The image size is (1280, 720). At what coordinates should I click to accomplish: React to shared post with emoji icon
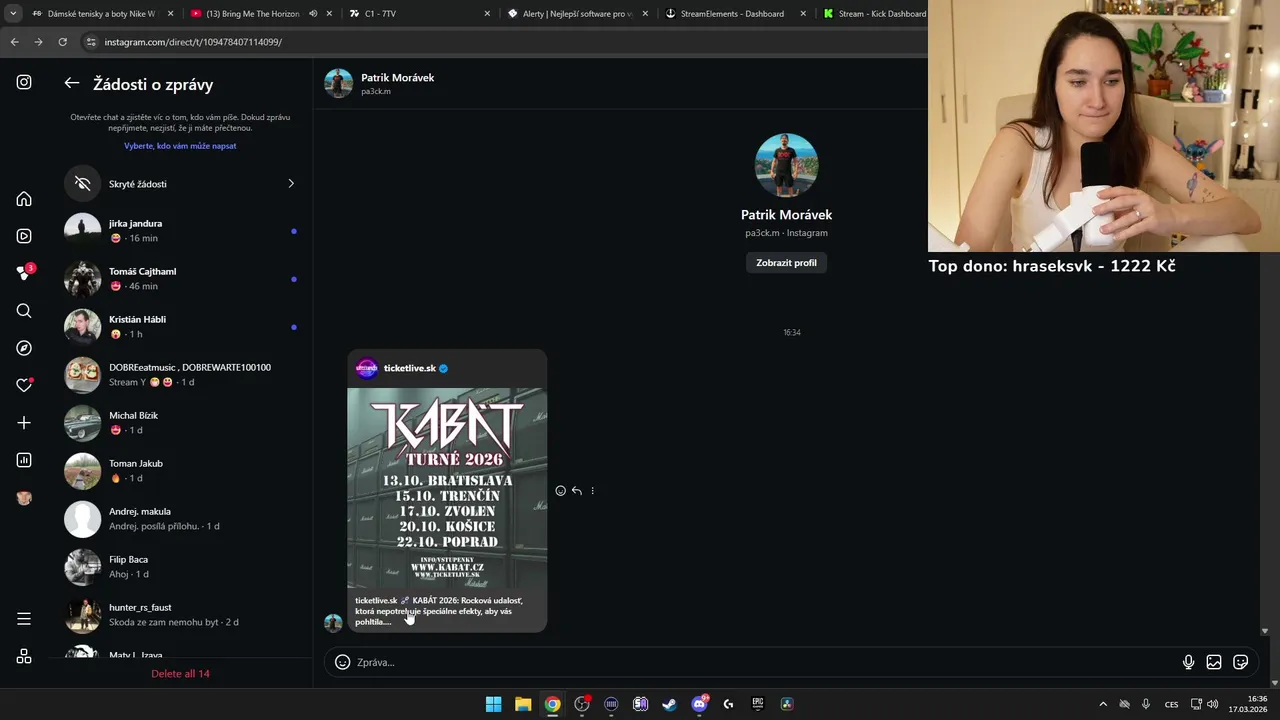[560, 491]
